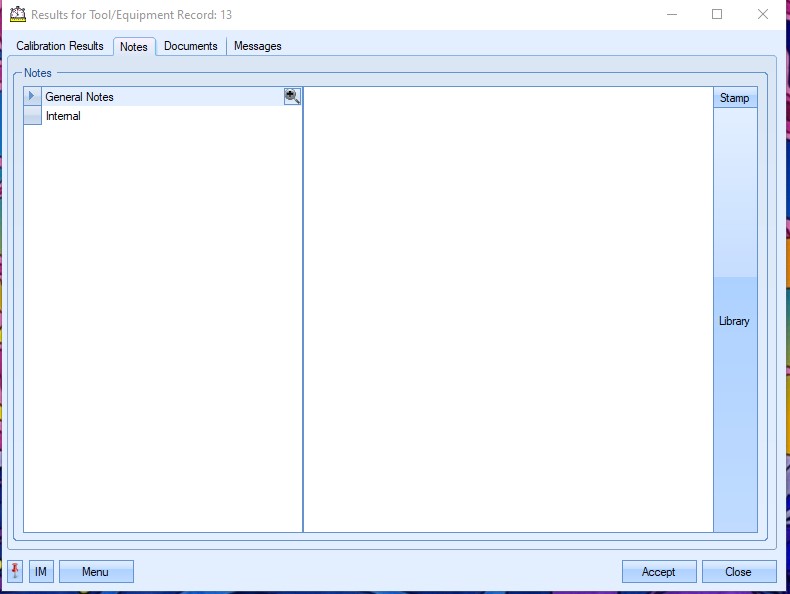Minimize the Results window
This screenshot has width=790, height=594.
tap(672, 14)
